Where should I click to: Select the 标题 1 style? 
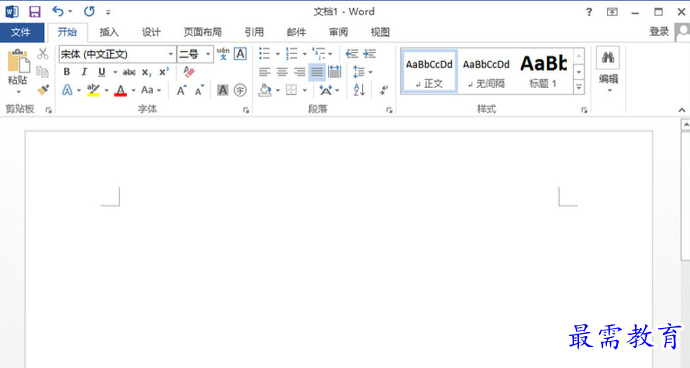(543, 72)
